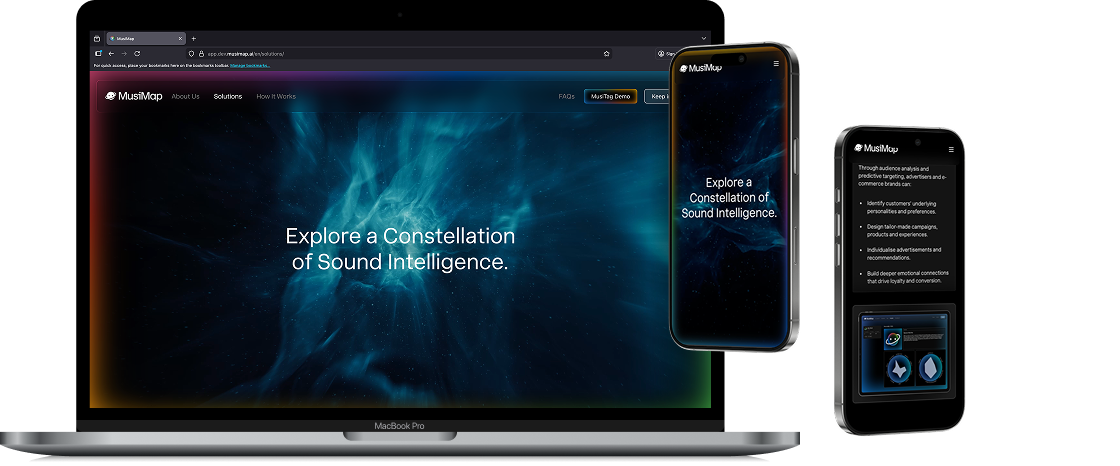Open the Solutions menu item
This screenshot has height=466, width=1120.
(x=228, y=96)
